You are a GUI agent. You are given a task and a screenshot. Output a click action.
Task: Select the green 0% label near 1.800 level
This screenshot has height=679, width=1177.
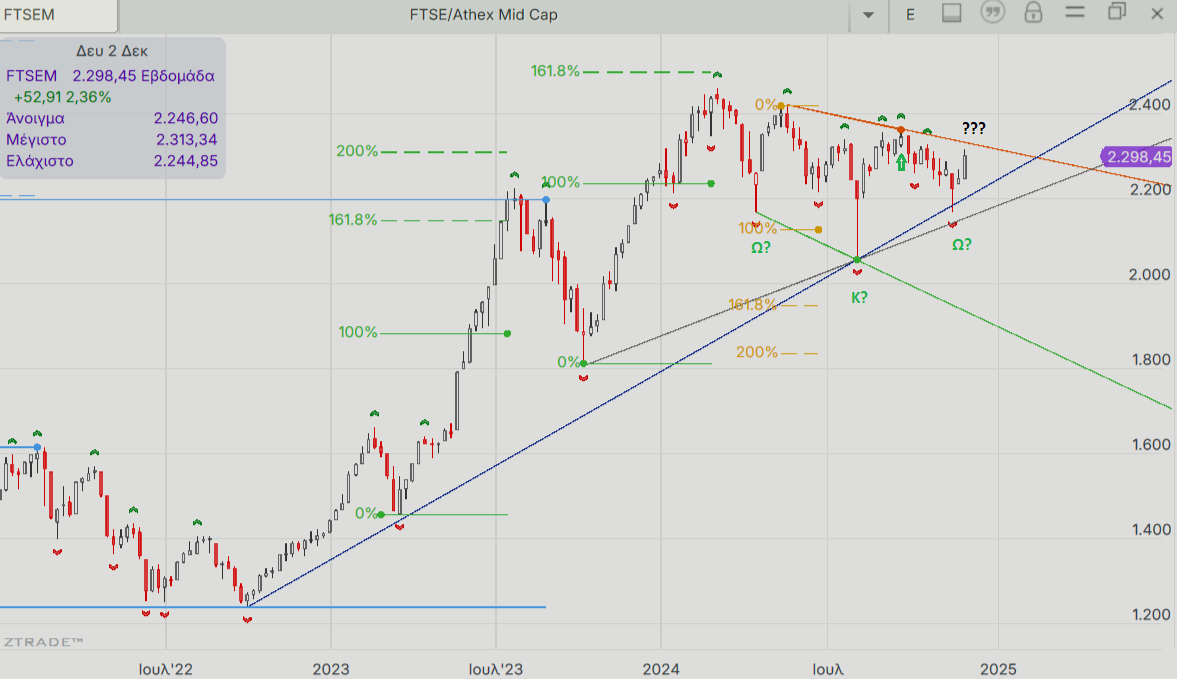point(568,362)
